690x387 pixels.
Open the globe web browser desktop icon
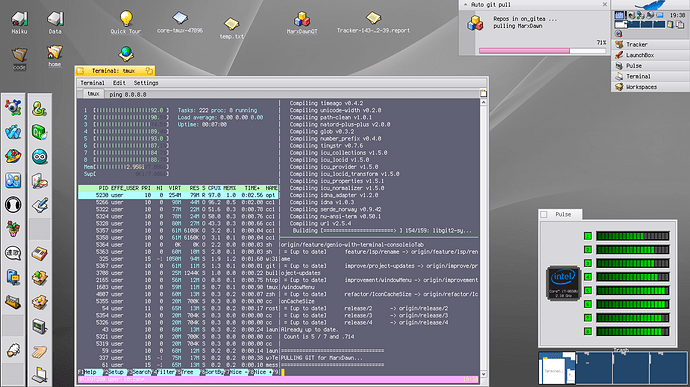tap(126, 54)
